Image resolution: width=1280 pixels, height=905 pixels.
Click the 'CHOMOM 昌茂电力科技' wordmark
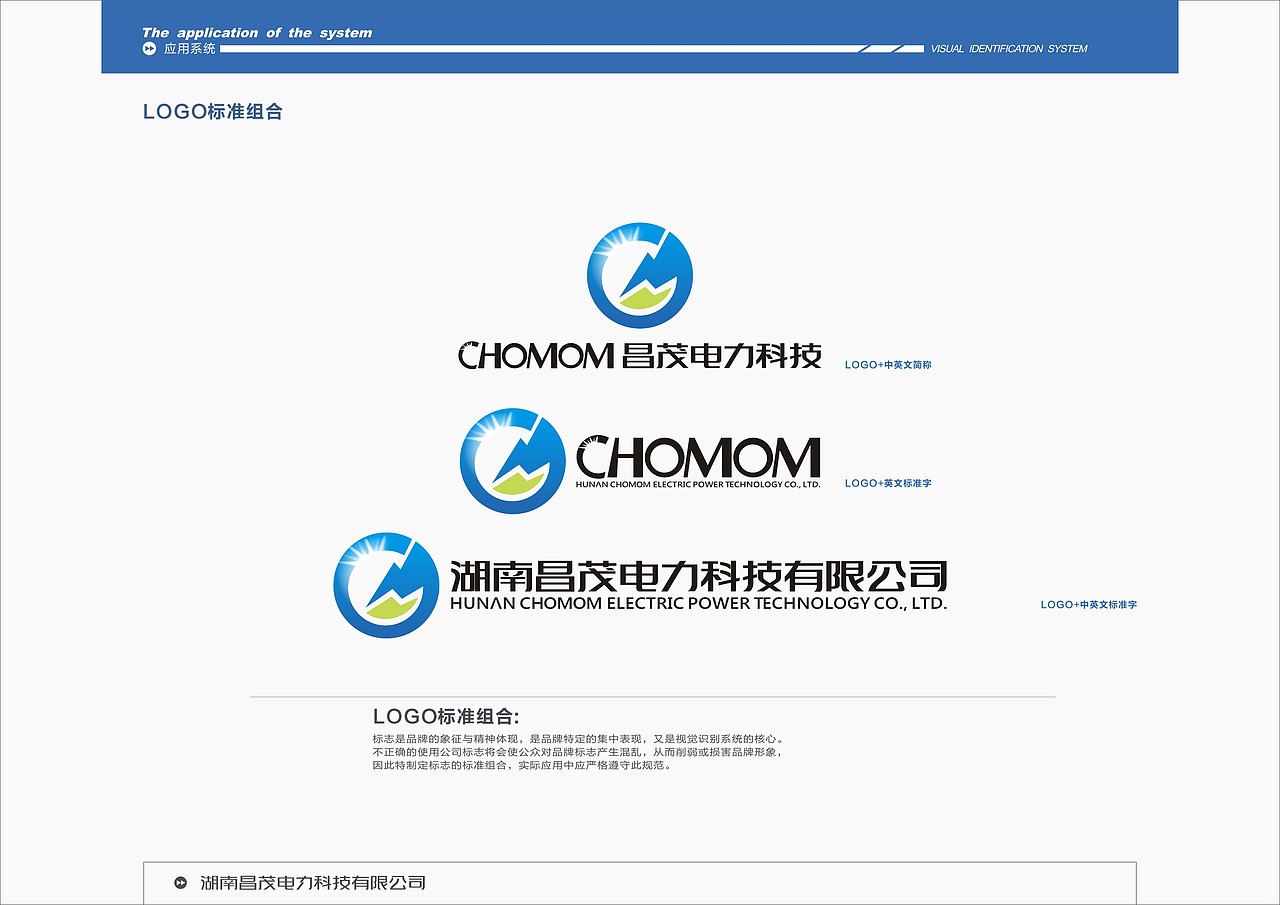pos(640,355)
